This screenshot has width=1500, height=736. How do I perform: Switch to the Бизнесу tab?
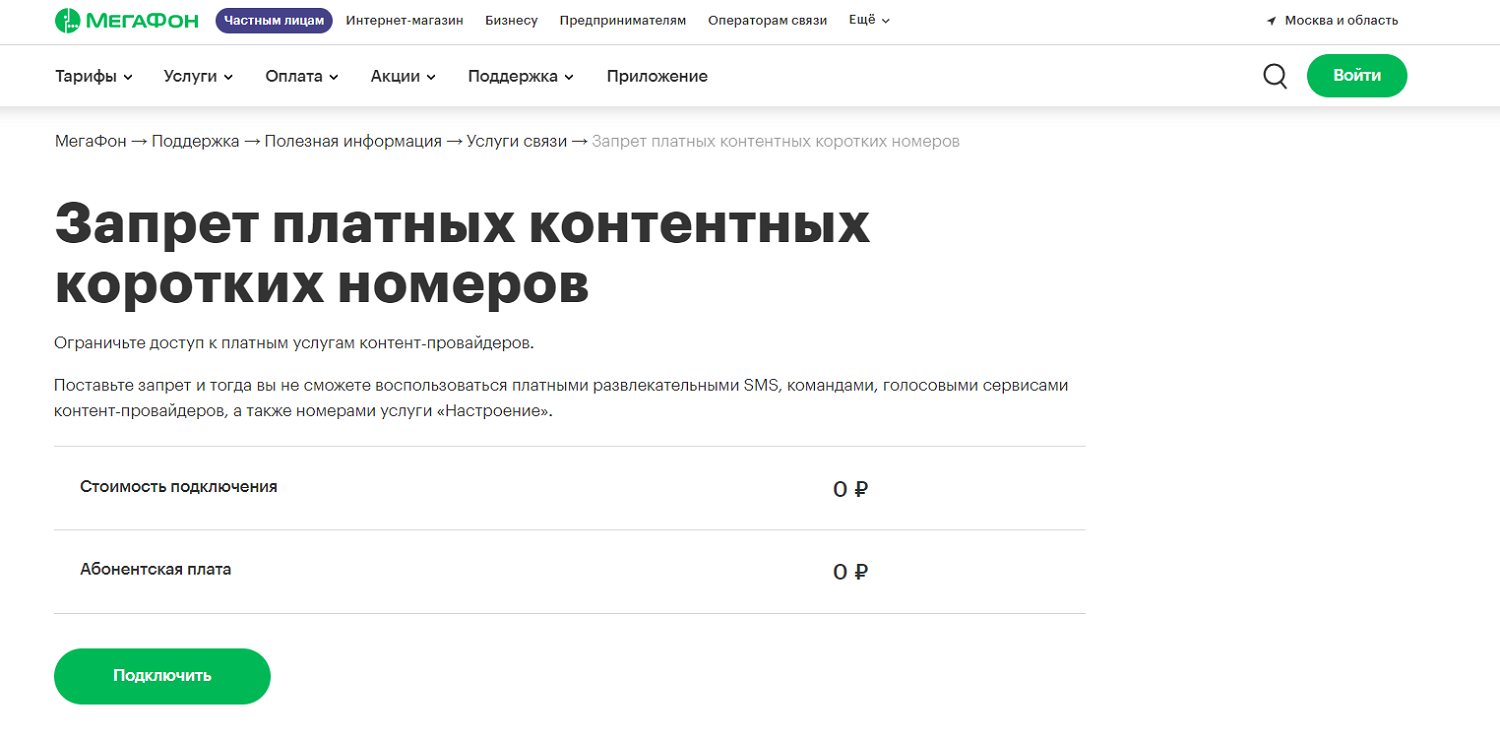click(x=511, y=20)
